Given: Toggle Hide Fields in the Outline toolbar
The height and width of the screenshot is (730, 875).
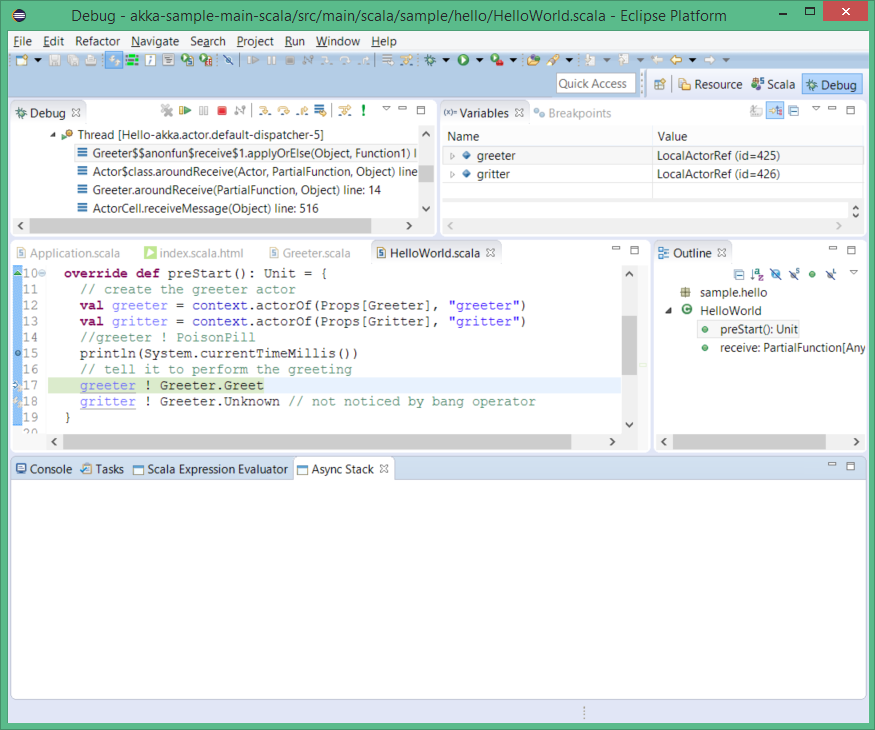Looking at the screenshot, I should 775,273.
